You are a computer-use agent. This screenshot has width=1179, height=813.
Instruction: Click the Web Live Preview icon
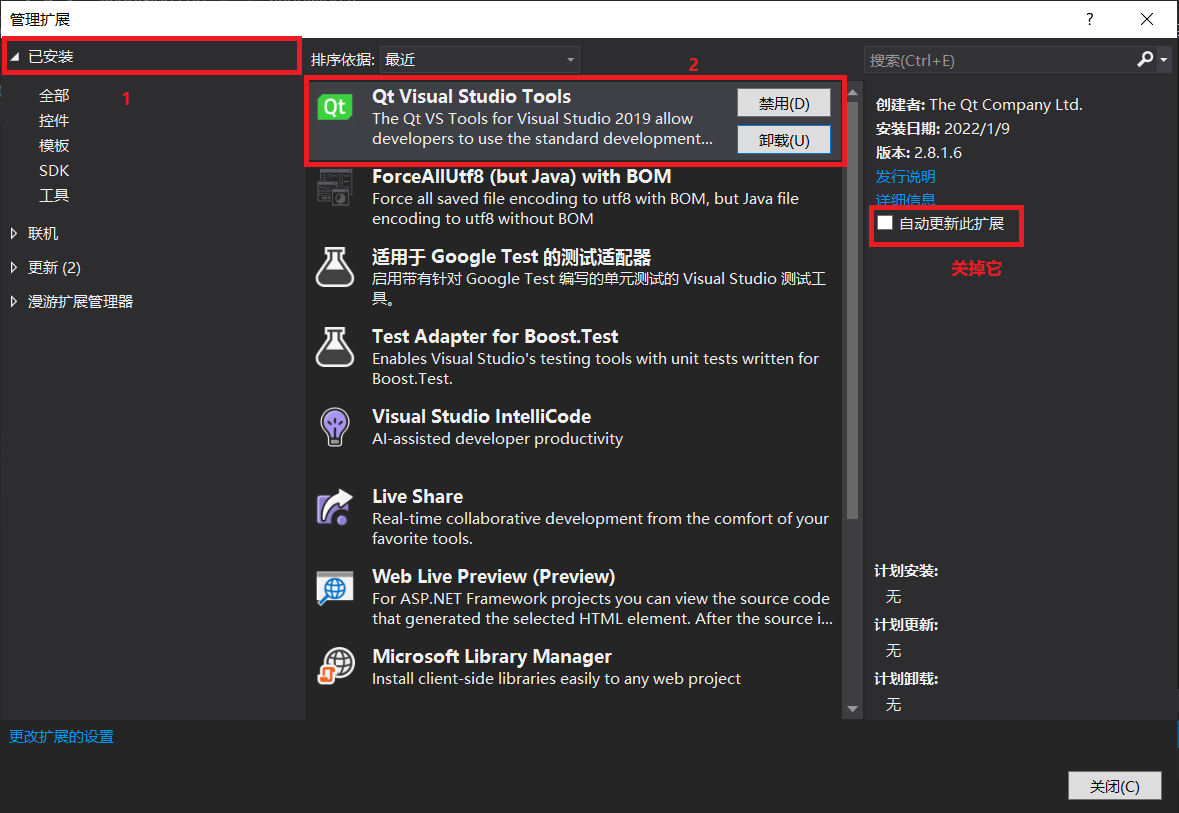click(335, 587)
